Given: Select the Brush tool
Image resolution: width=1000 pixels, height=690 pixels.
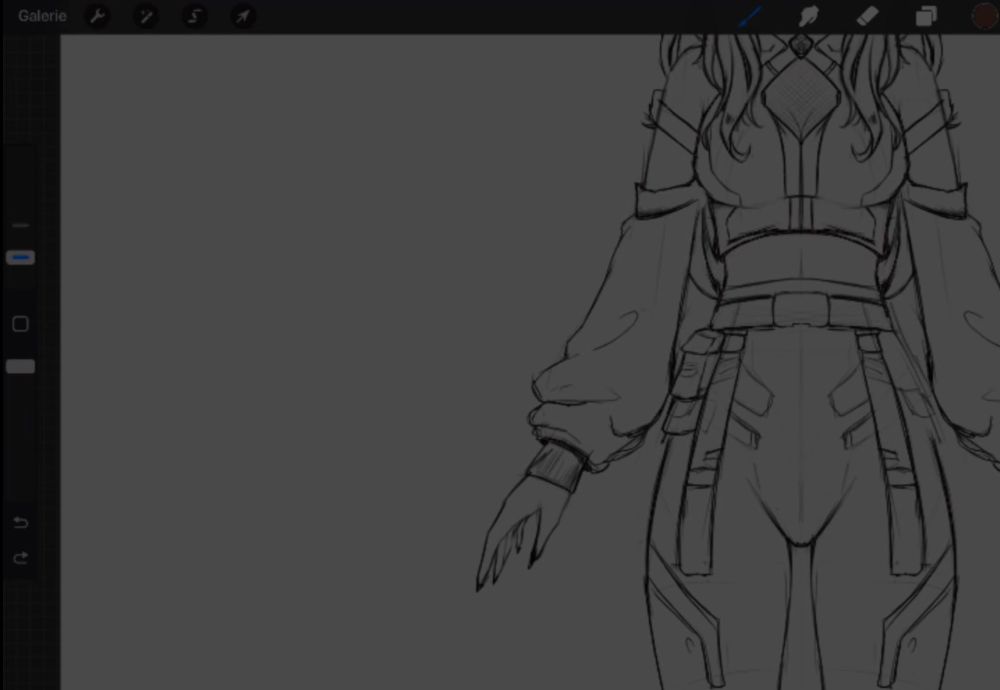Looking at the screenshot, I should click(x=750, y=17).
